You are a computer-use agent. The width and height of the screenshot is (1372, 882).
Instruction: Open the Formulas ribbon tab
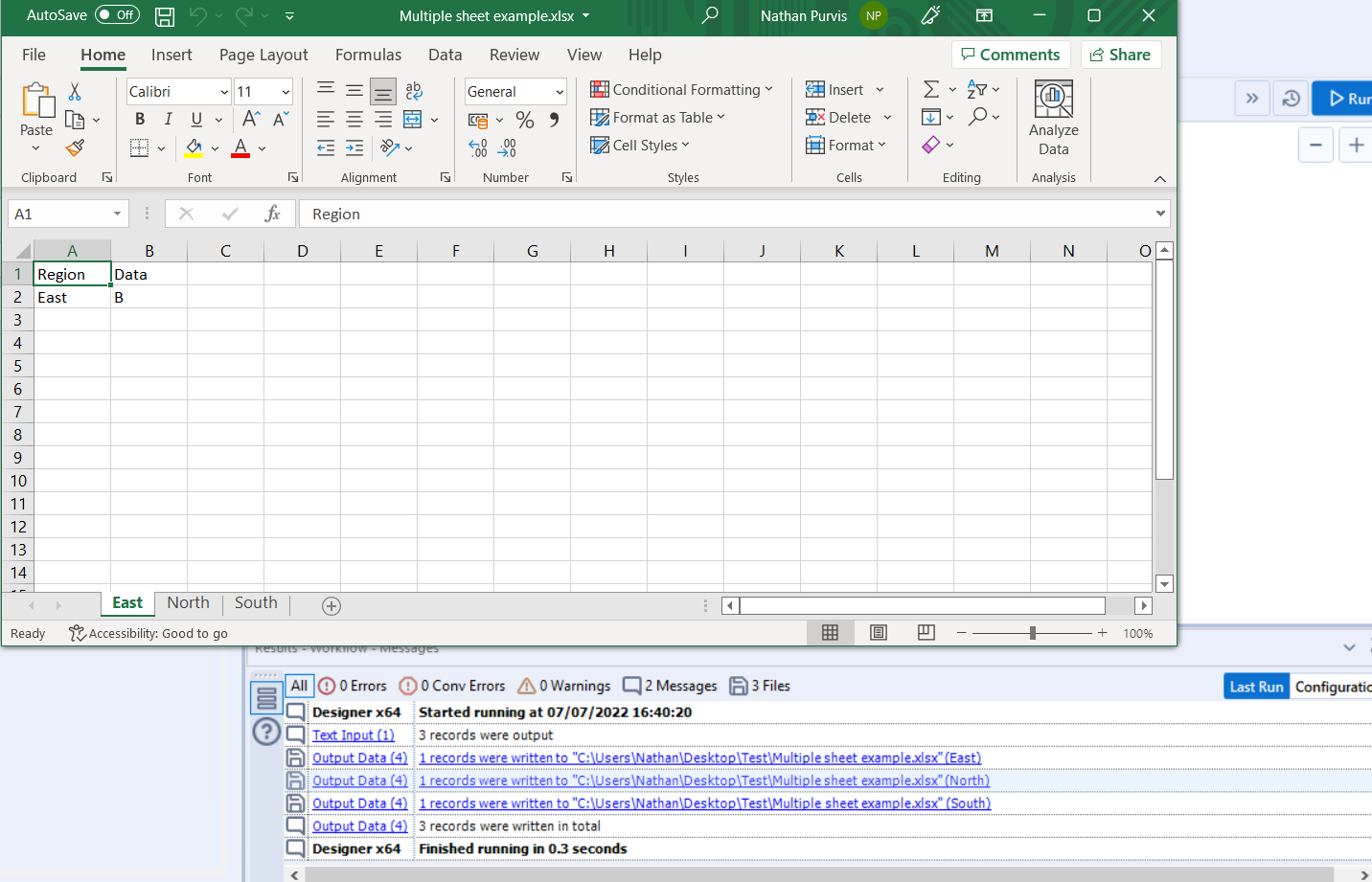click(x=368, y=55)
